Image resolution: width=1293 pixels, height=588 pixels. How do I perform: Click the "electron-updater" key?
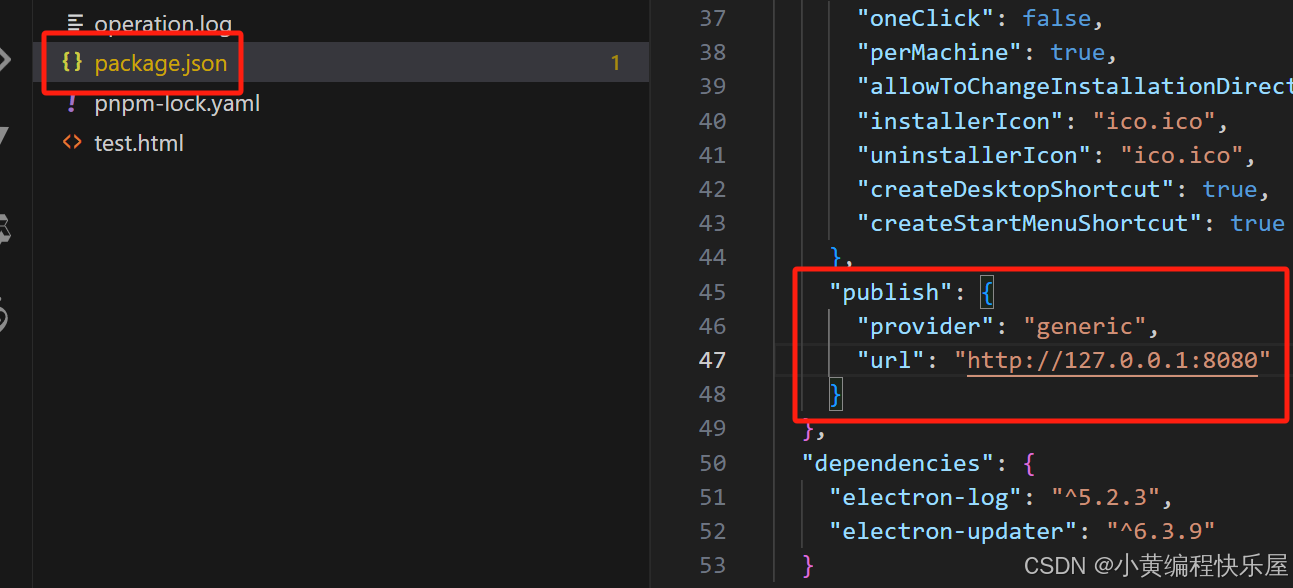[x=953, y=531]
